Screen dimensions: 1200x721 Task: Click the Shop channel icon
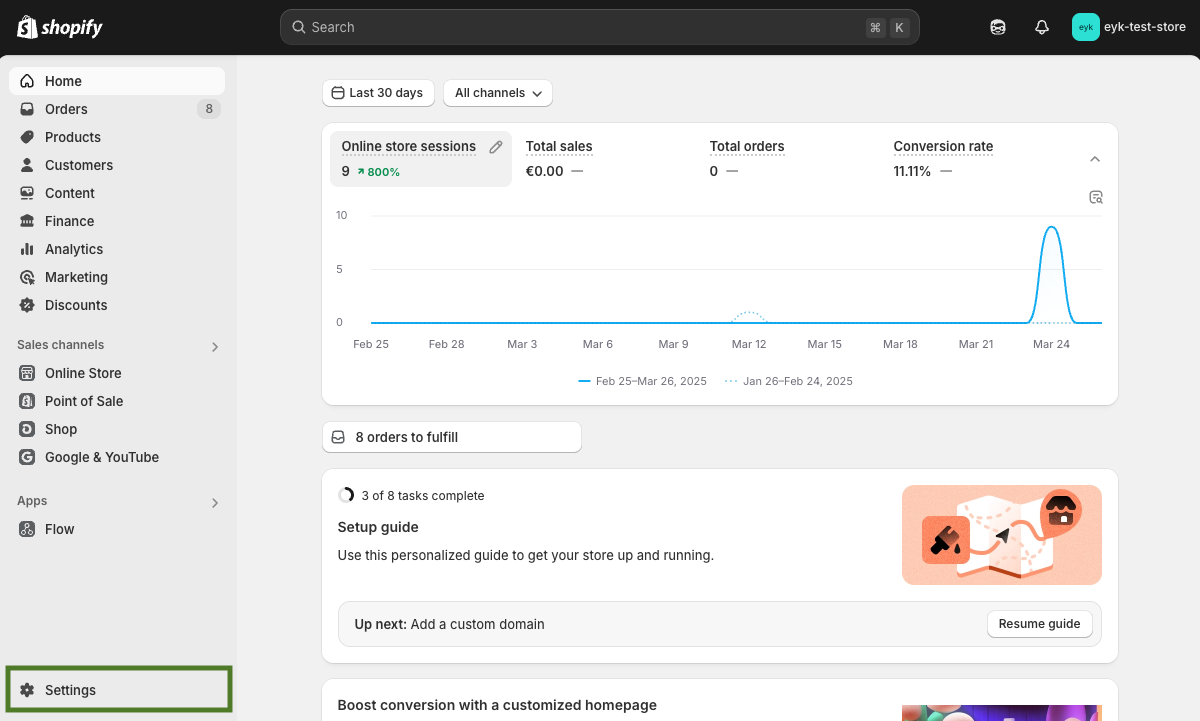tap(27, 429)
